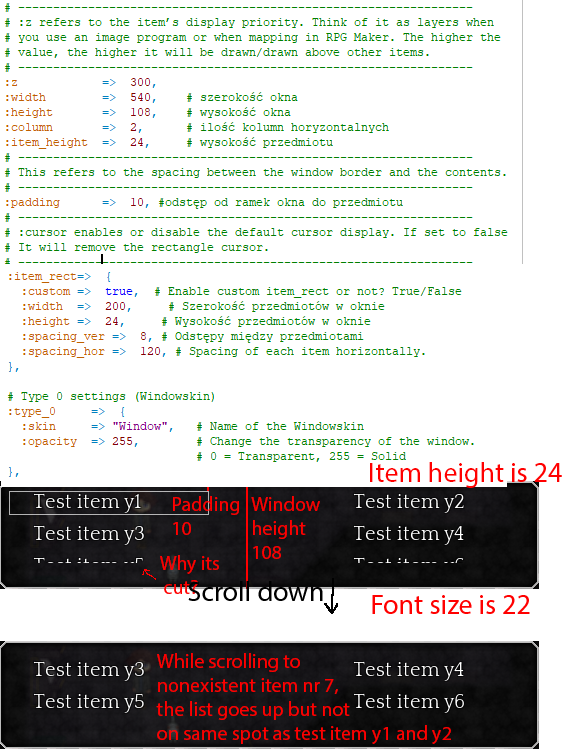Click the red "Why its cut?" annotation
Screen dimensions: 562x749
(x=190, y=575)
